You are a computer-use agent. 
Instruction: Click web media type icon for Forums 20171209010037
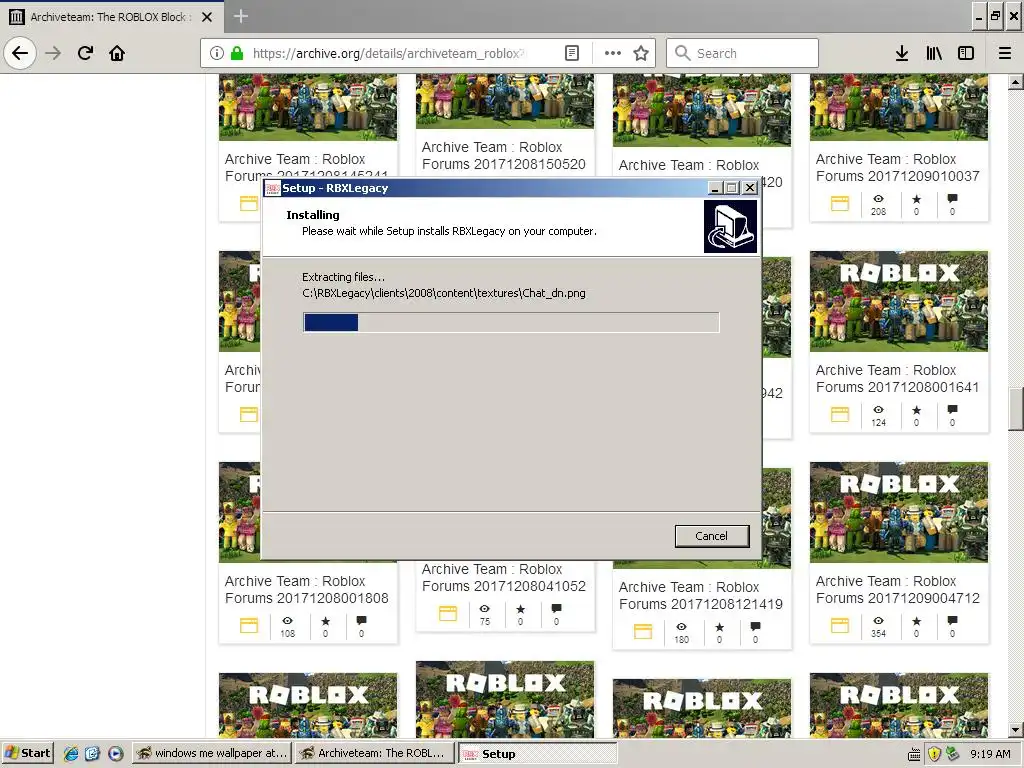pyautogui.click(x=840, y=204)
